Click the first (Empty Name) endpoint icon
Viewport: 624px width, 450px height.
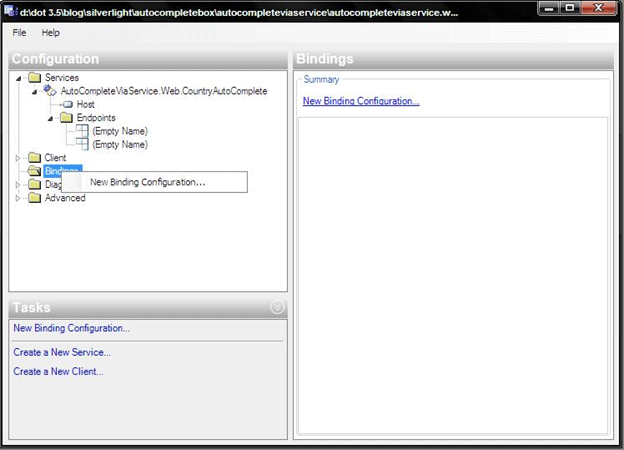point(82,131)
